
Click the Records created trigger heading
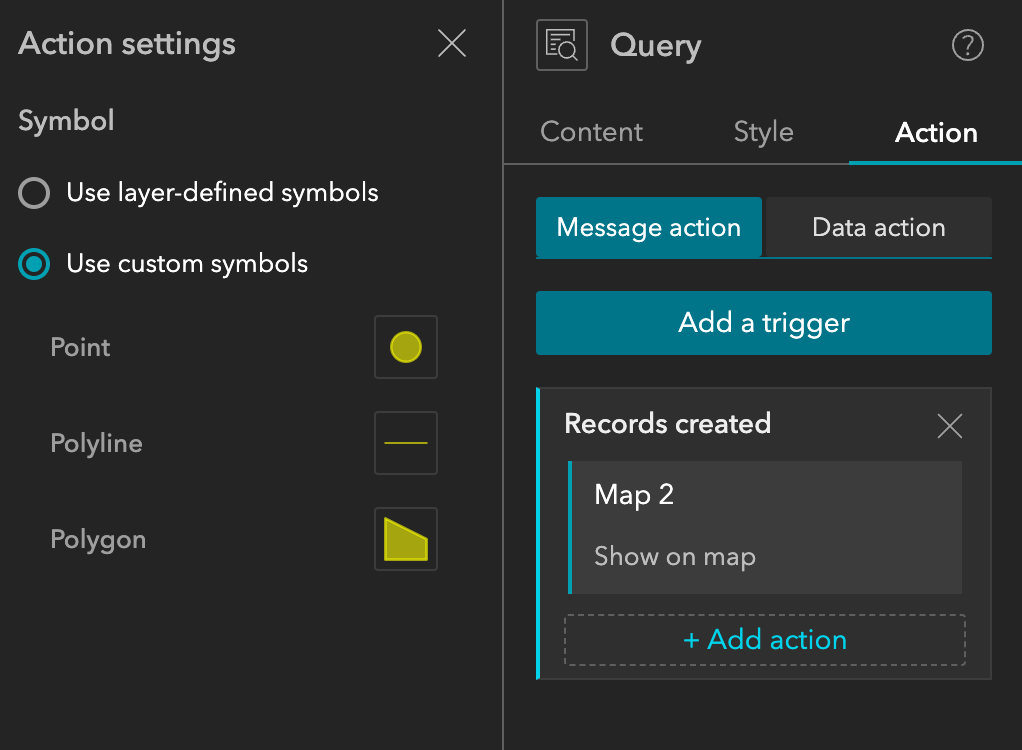[x=668, y=424]
